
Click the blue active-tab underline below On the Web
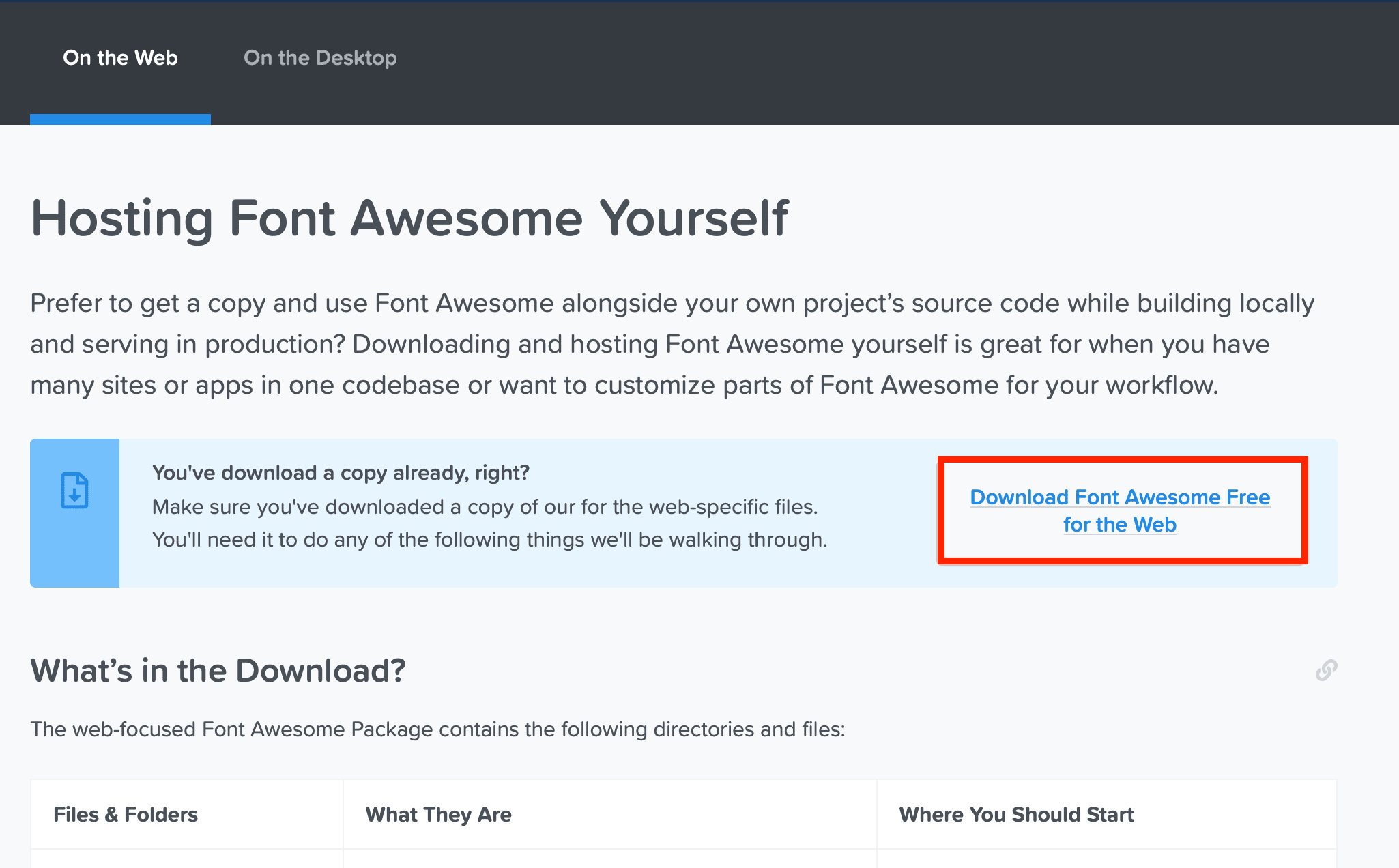click(120, 119)
